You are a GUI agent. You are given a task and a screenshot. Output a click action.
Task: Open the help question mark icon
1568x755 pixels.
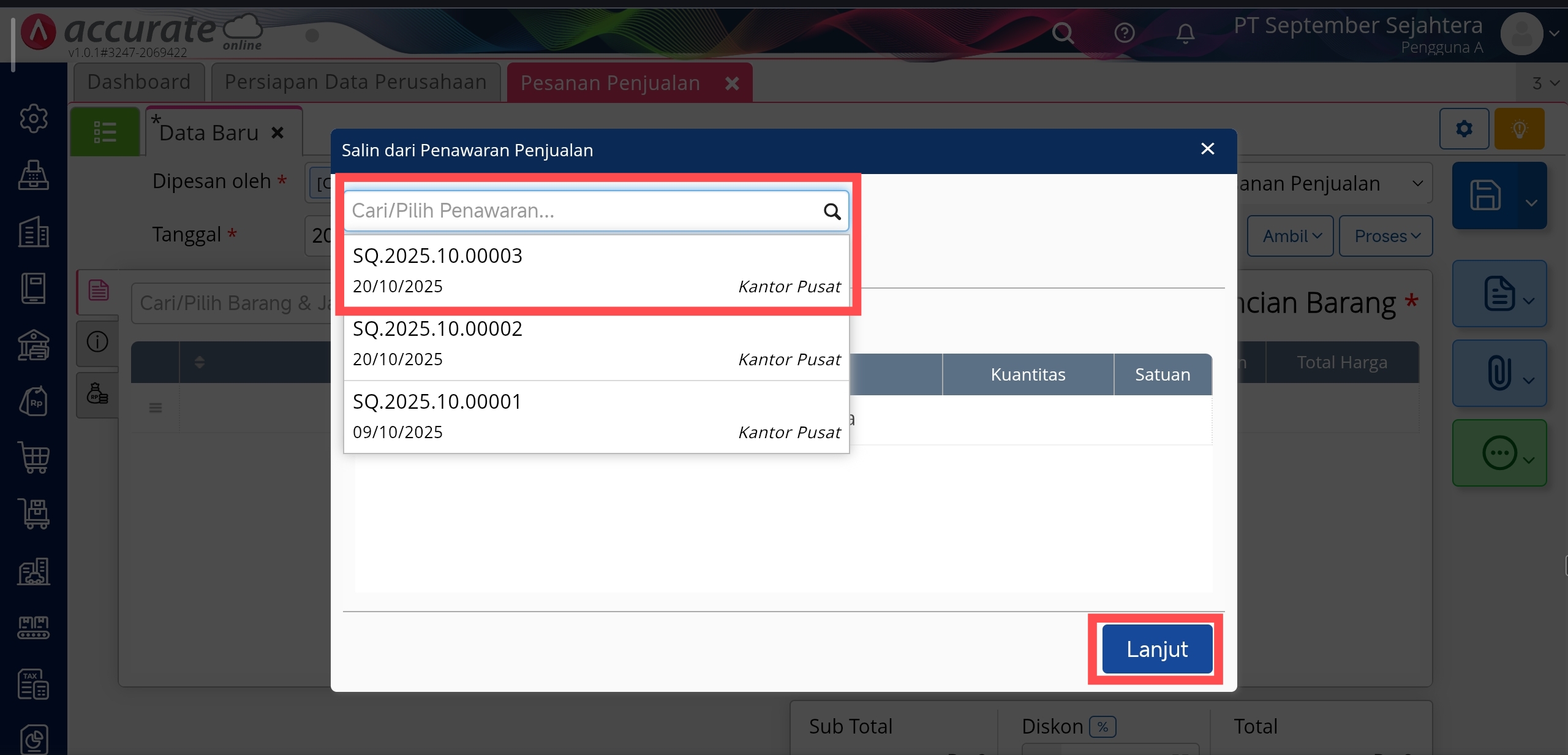(1125, 32)
